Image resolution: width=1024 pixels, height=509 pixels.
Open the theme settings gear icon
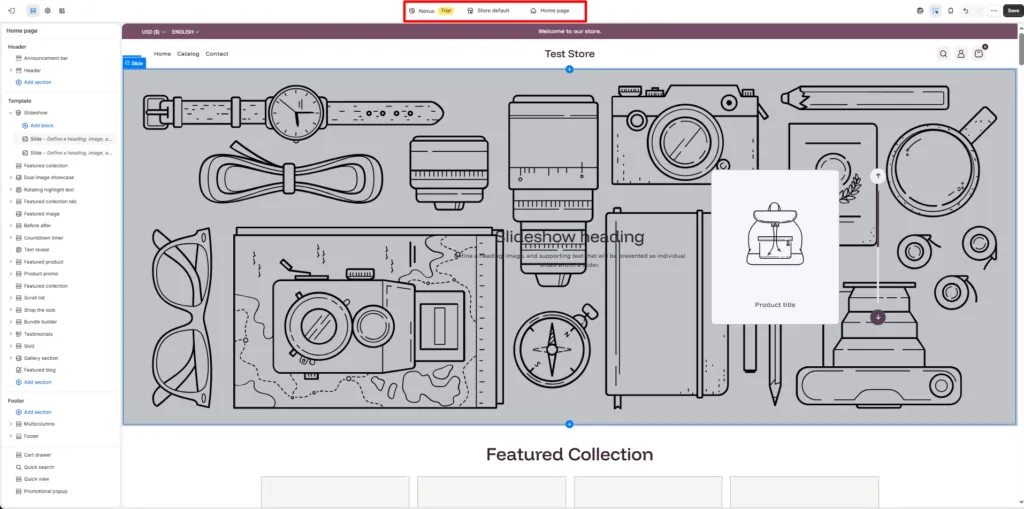47,10
